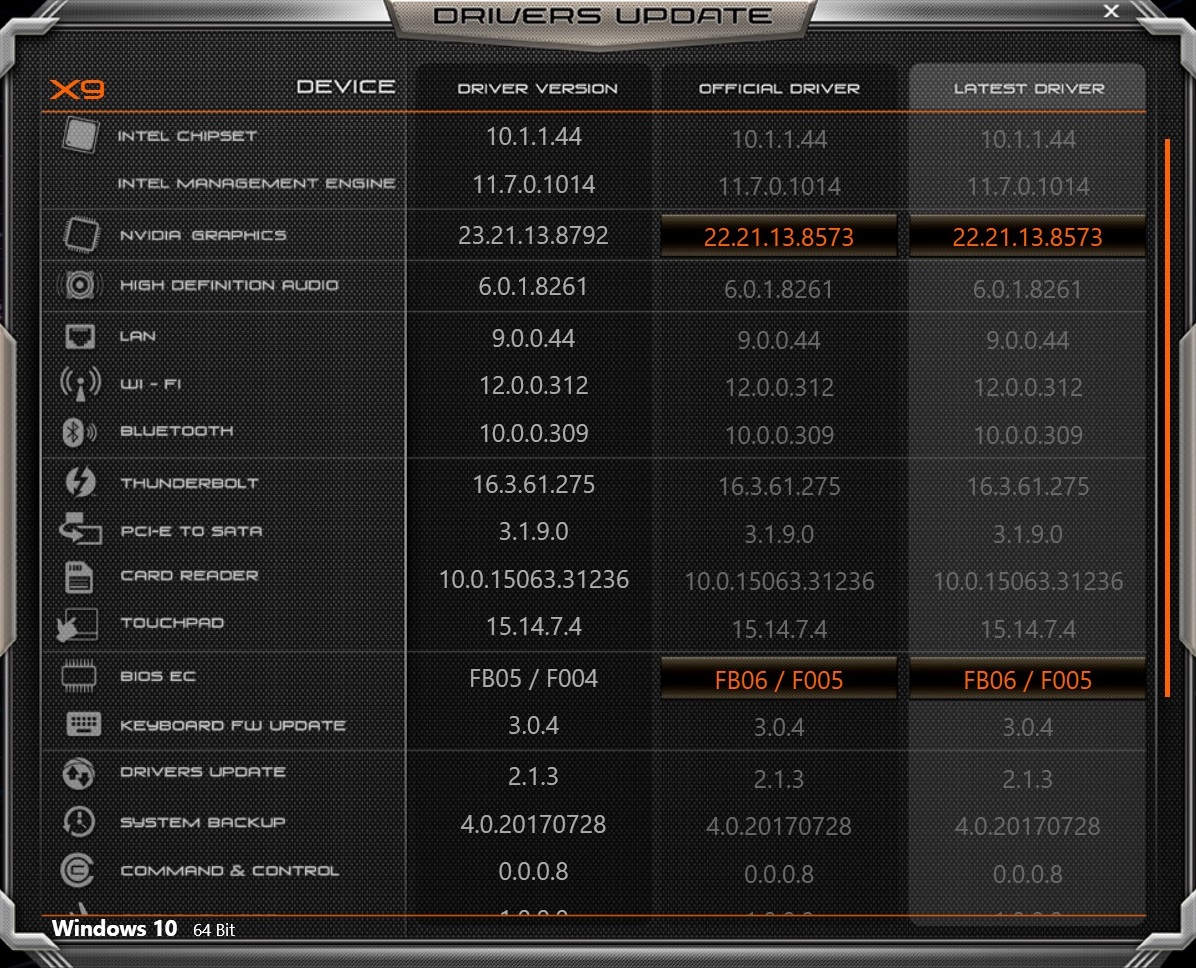Image resolution: width=1196 pixels, height=968 pixels.
Task: Click the Intel Chipset device icon
Action: pyautogui.click(x=80, y=135)
